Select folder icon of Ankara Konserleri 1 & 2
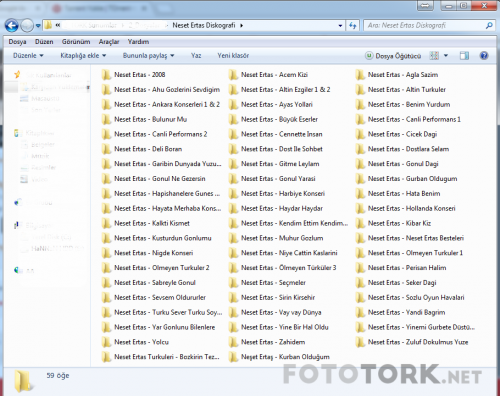 106,104
